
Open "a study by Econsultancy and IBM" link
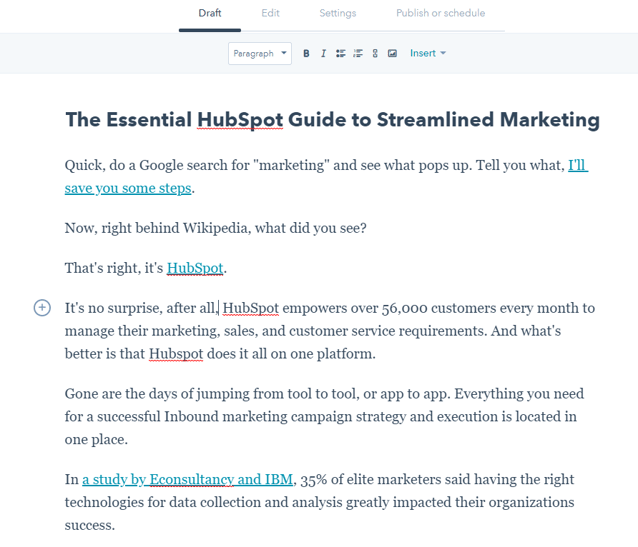(x=187, y=479)
